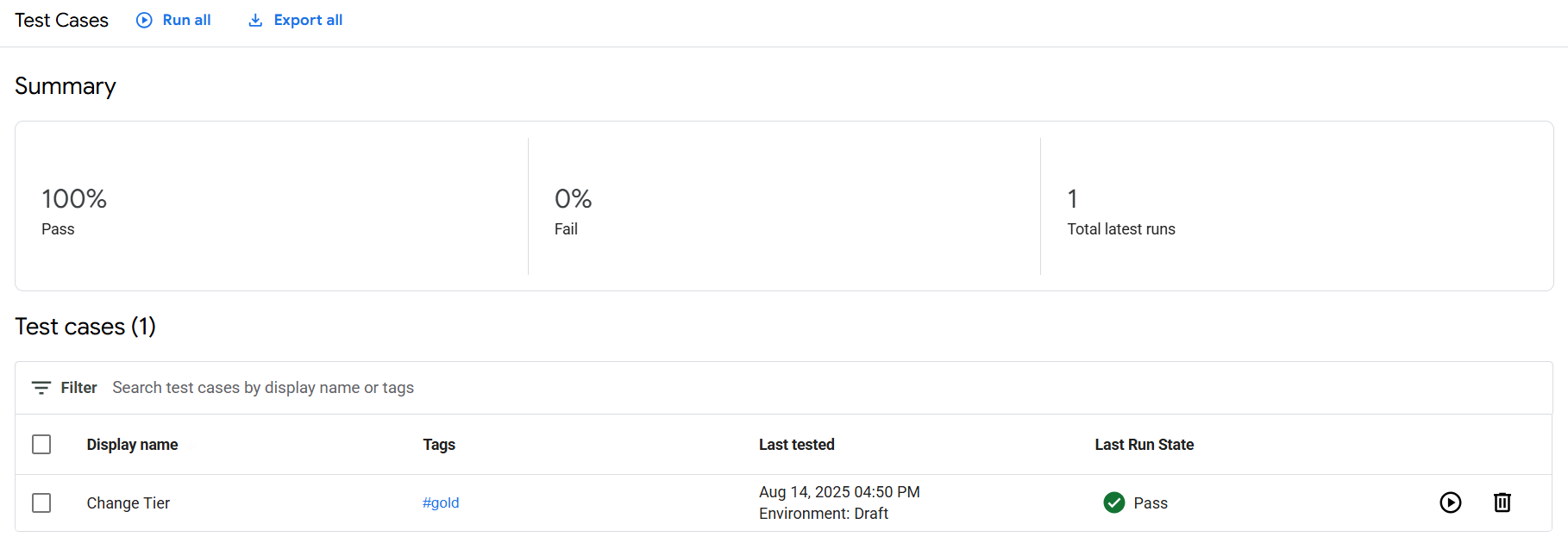Open the #gold tag link
The height and width of the screenshot is (543, 1568).
[x=441, y=502]
